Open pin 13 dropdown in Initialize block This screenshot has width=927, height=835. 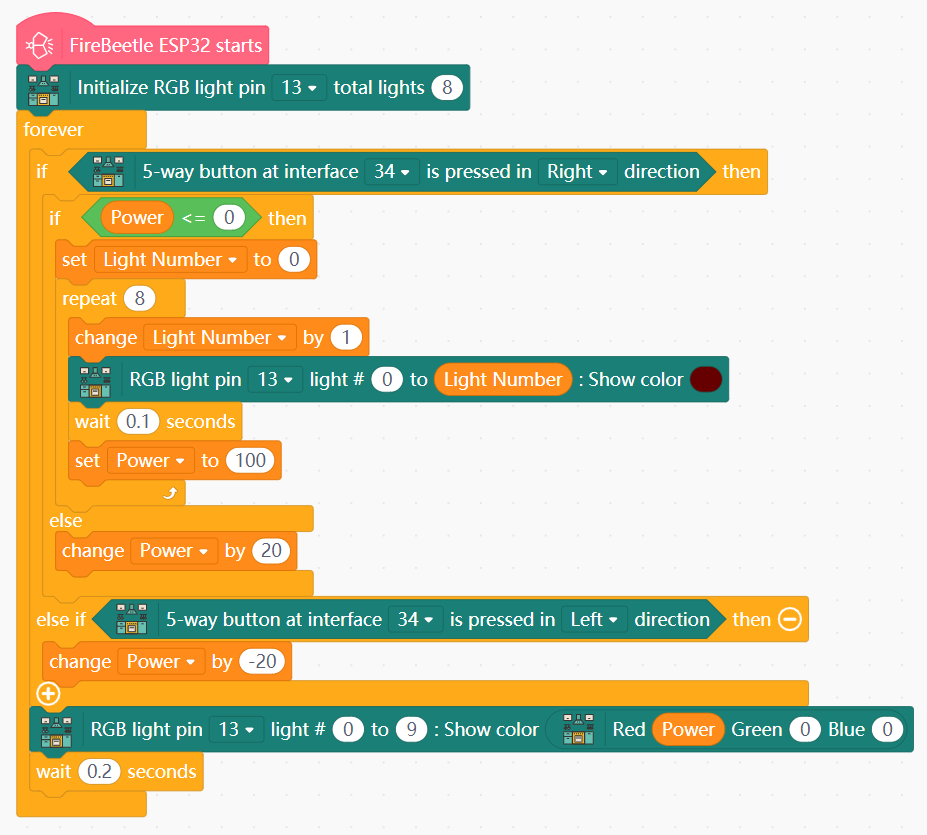[x=299, y=88]
